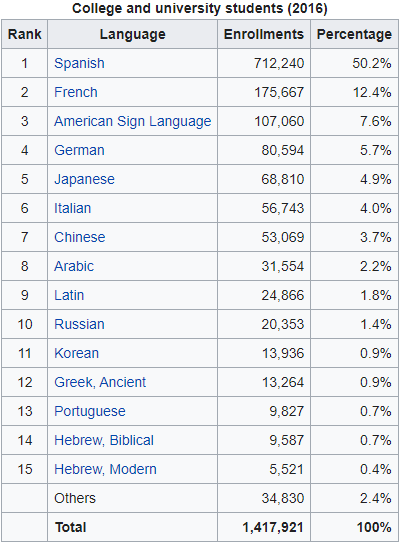Follow the Hebrew, Modern link
Screen dimensions: 400x542
pos(105,469)
